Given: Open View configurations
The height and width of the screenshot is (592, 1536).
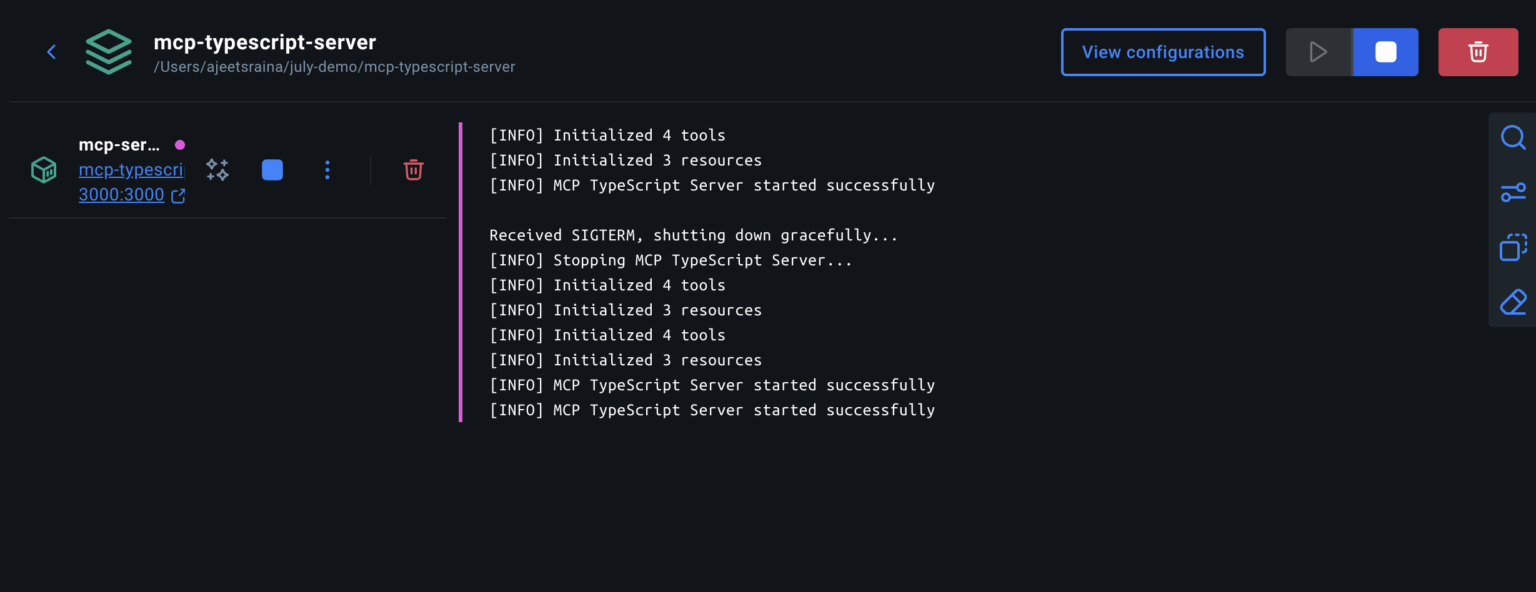Looking at the screenshot, I should click(x=1163, y=51).
